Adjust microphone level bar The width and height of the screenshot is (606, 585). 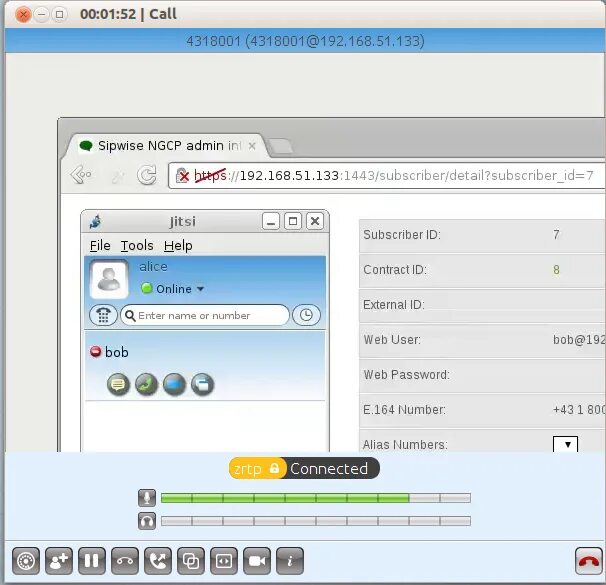[x=316, y=498]
